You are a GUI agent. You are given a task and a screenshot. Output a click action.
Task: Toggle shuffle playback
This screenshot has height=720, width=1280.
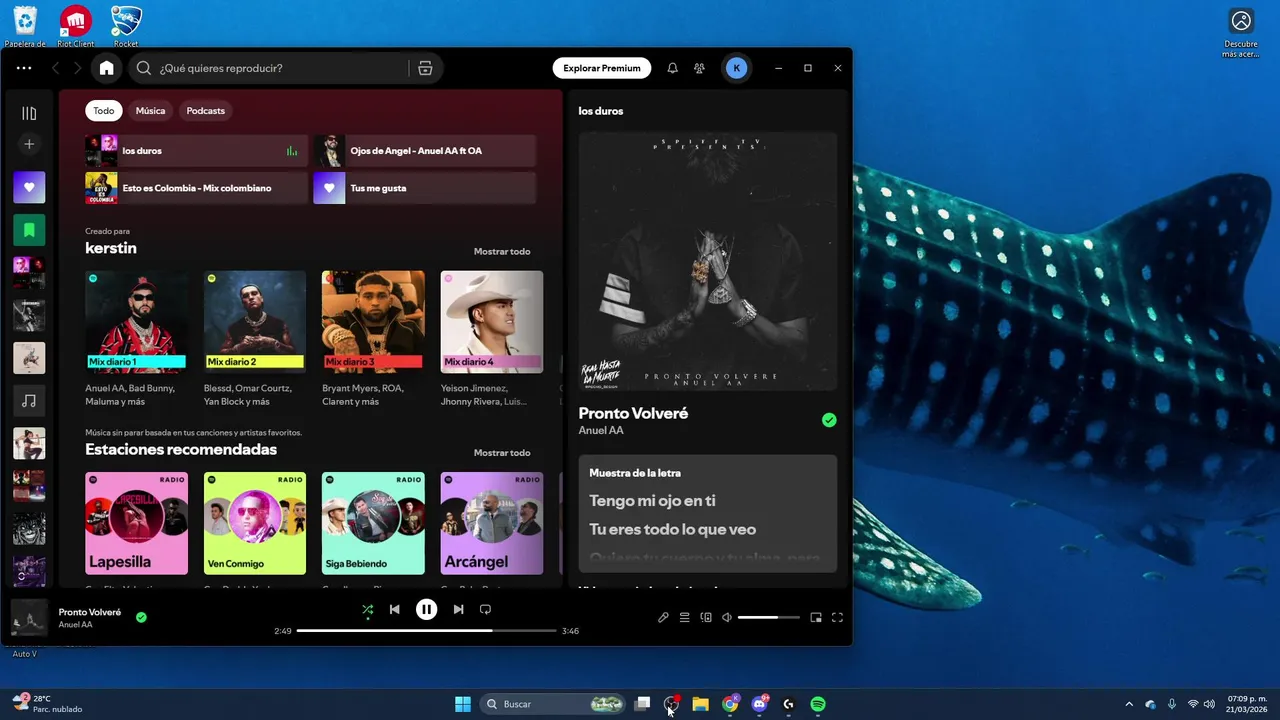tap(368, 609)
